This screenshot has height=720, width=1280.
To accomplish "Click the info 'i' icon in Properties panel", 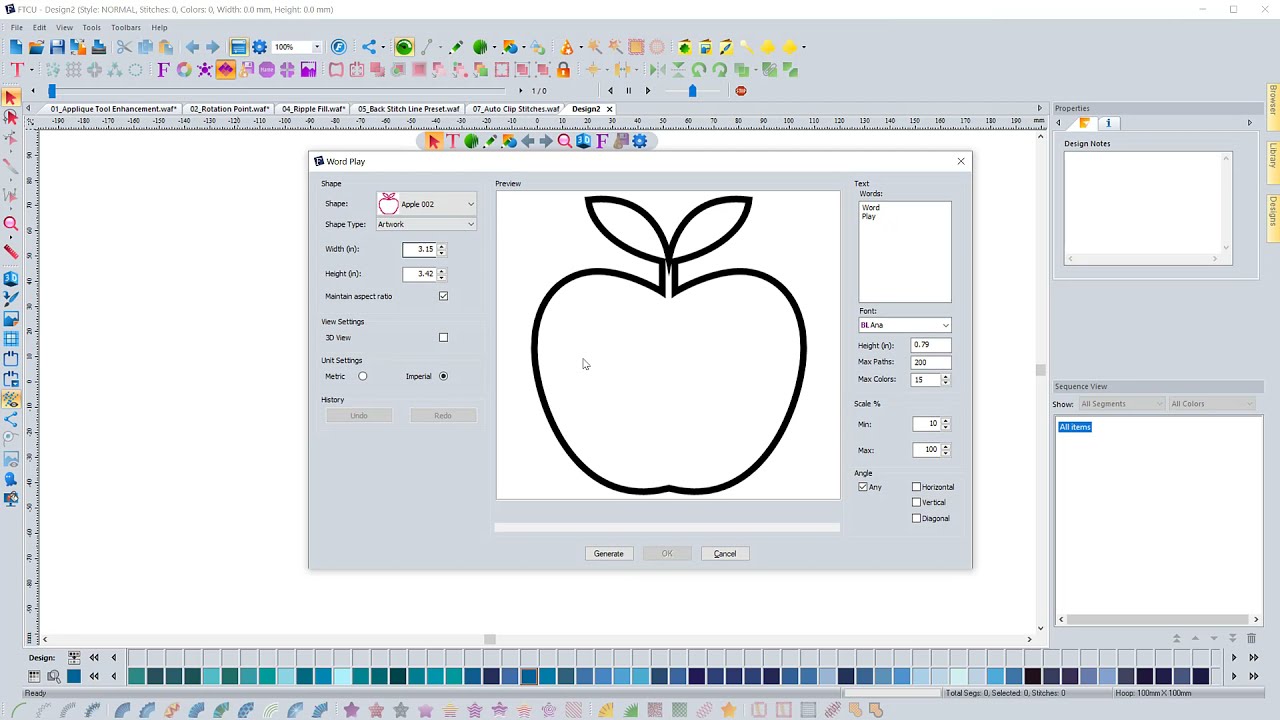I will pyautogui.click(x=1108, y=123).
